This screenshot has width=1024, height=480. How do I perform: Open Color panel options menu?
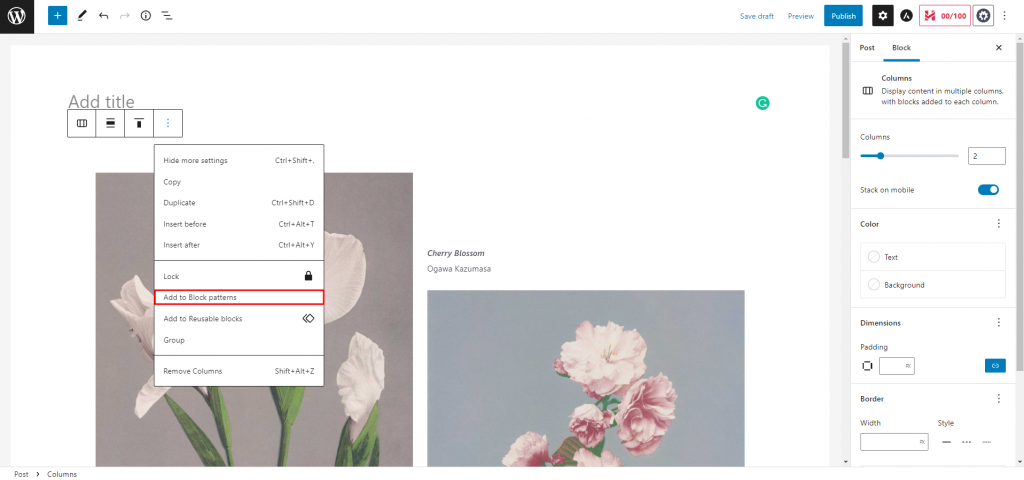pos(998,224)
